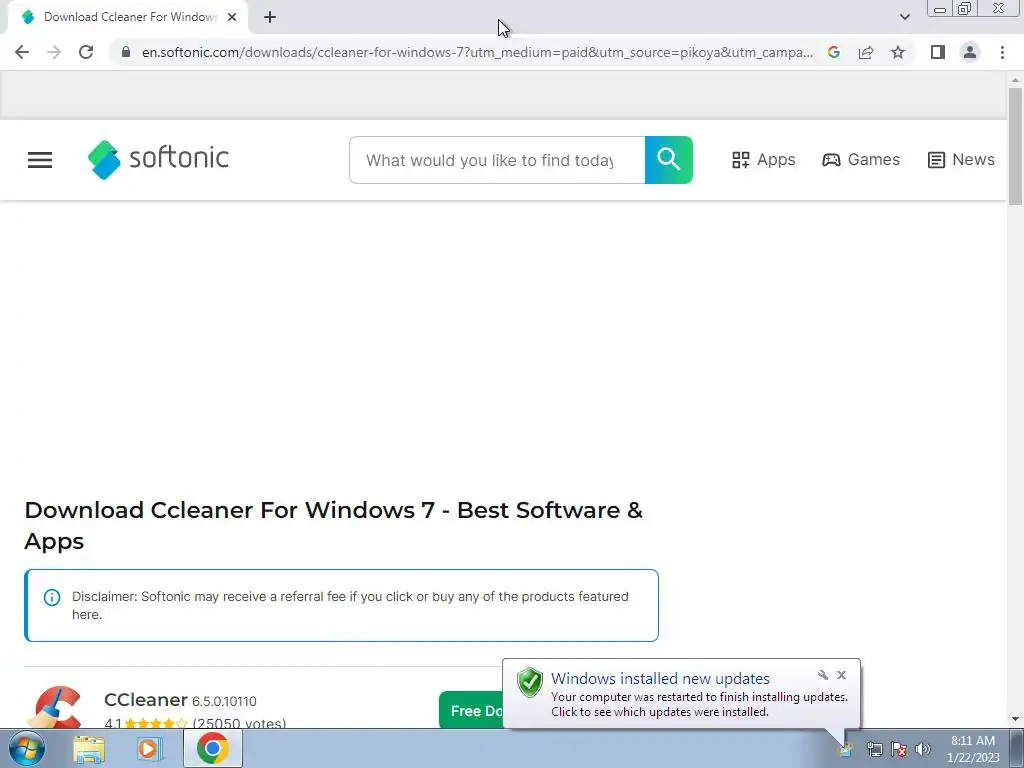This screenshot has width=1024, height=768.
Task: Open the browser side panel
Action: point(938,52)
